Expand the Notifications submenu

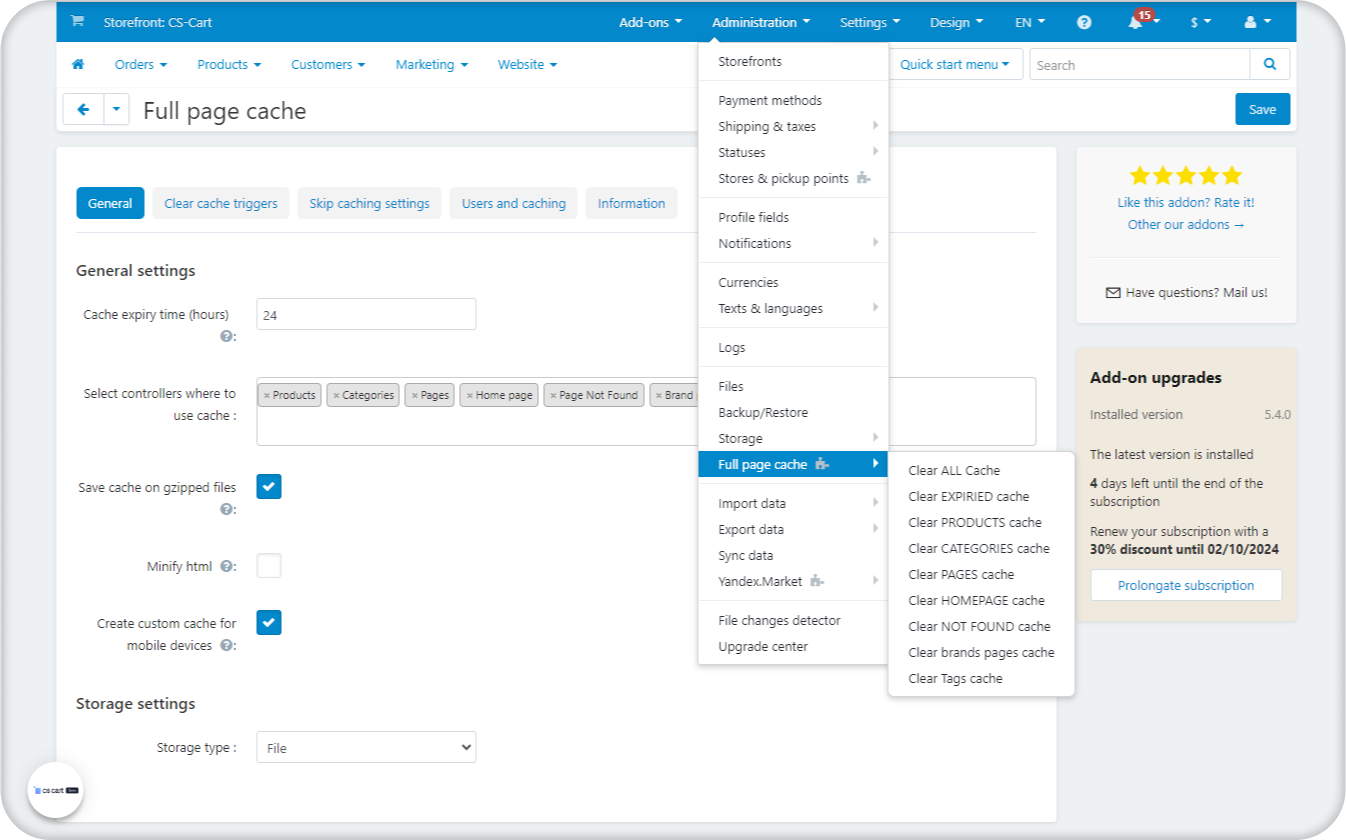pos(793,243)
